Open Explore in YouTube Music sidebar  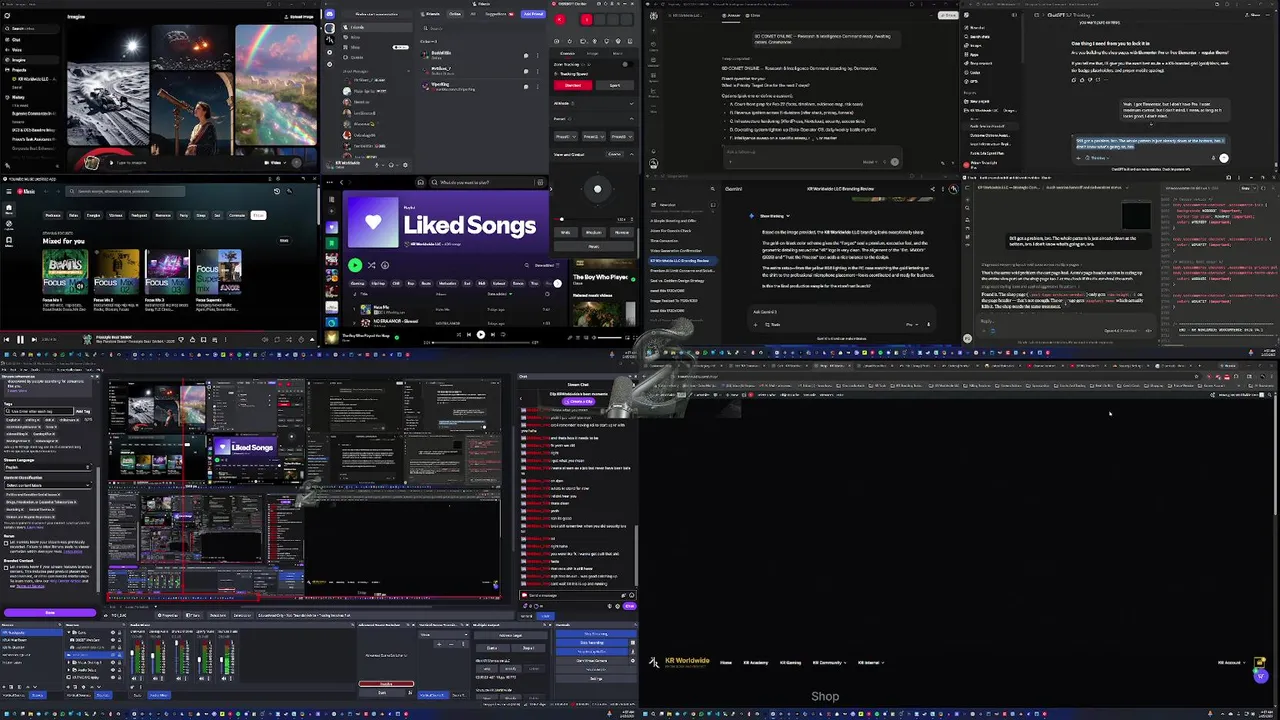point(9,226)
